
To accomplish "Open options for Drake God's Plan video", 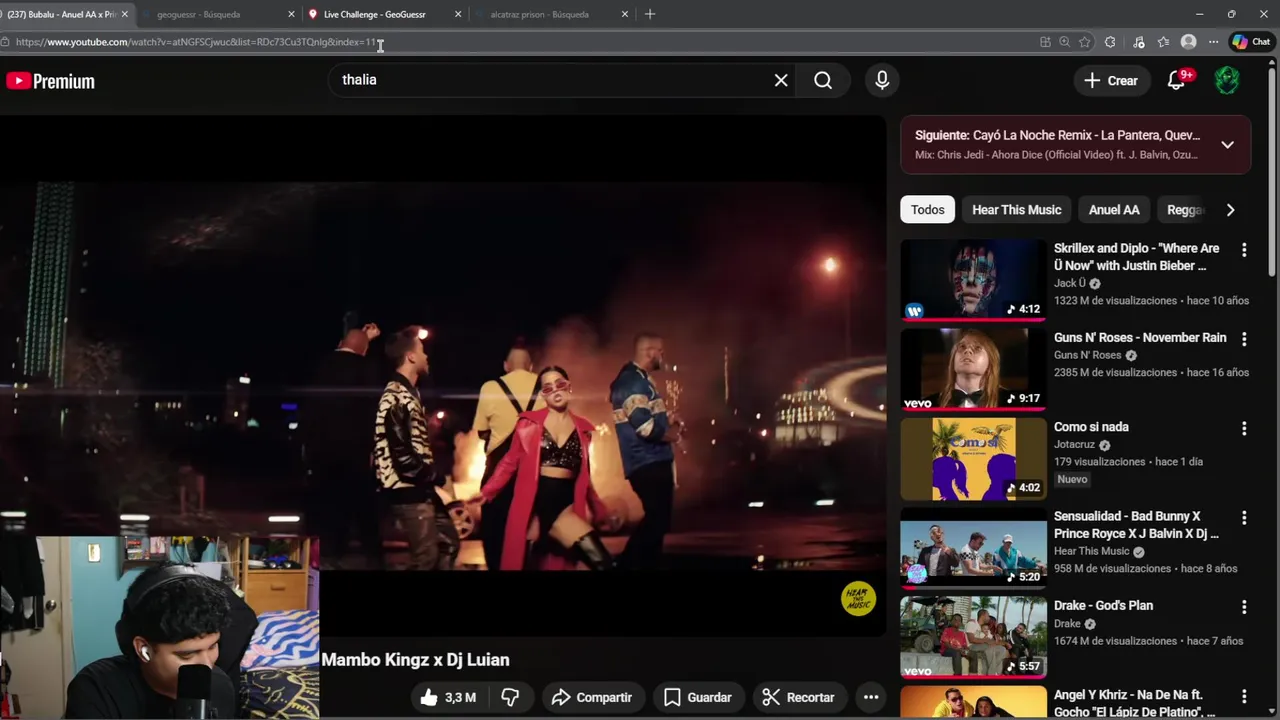I will (1244, 607).
